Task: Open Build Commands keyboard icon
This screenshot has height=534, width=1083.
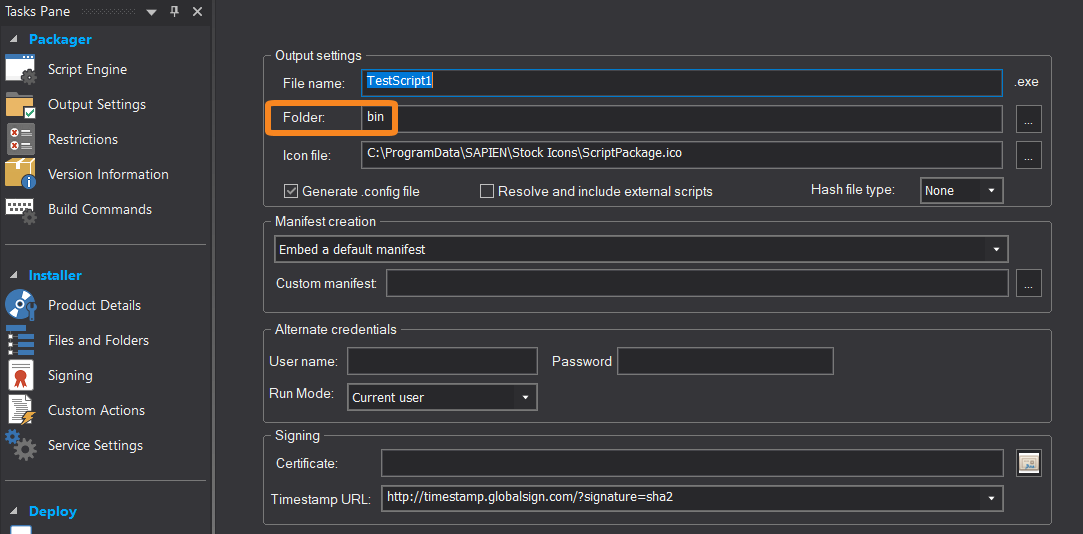Action: tap(21, 210)
